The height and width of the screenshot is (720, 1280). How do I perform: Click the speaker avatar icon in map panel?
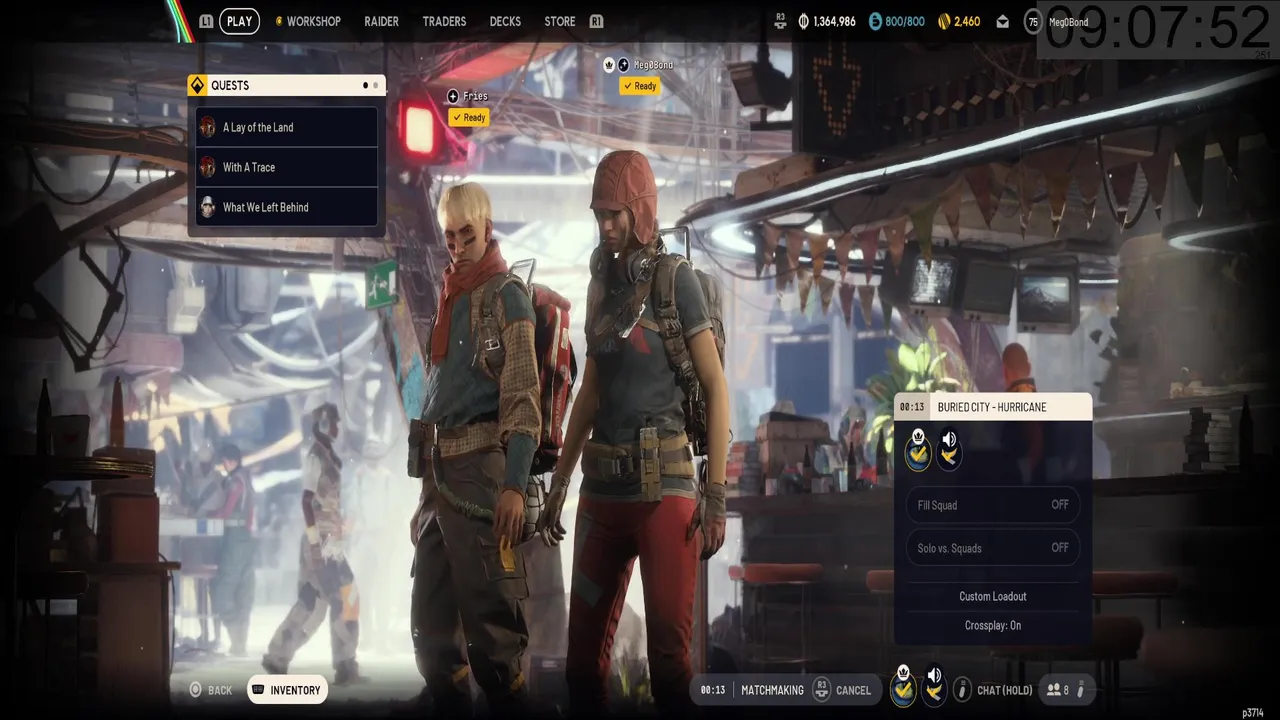coord(949,450)
